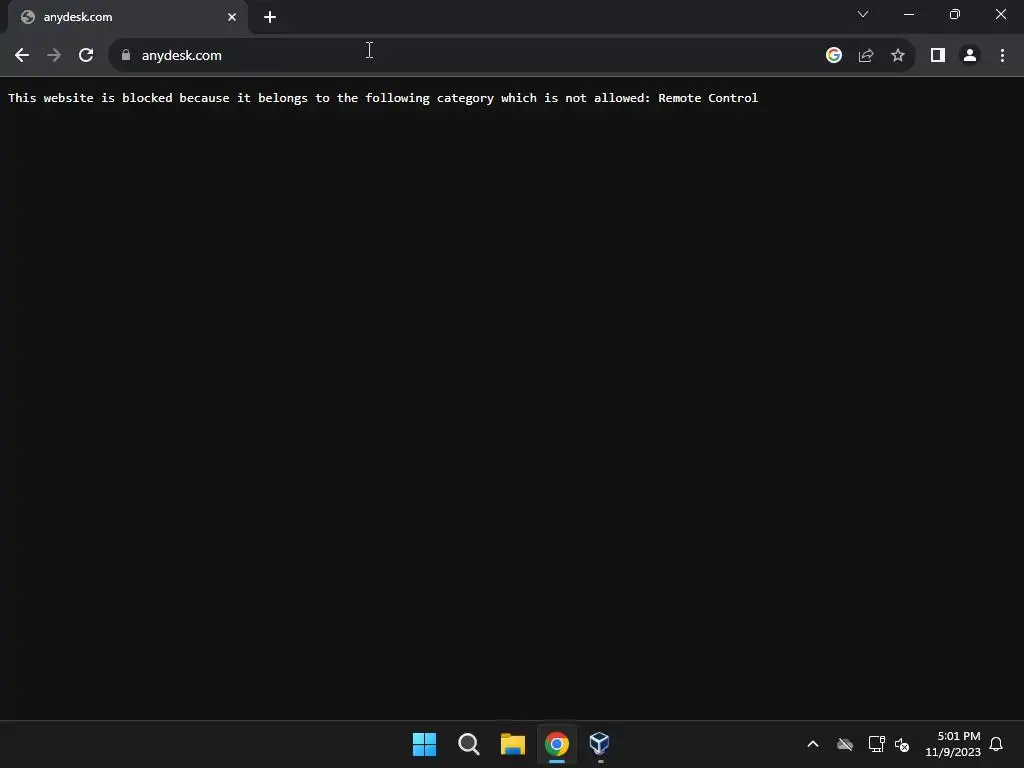Restore down the Chrome window
The width and height of the screenshot is (1024, 768).
coord(955,14)
